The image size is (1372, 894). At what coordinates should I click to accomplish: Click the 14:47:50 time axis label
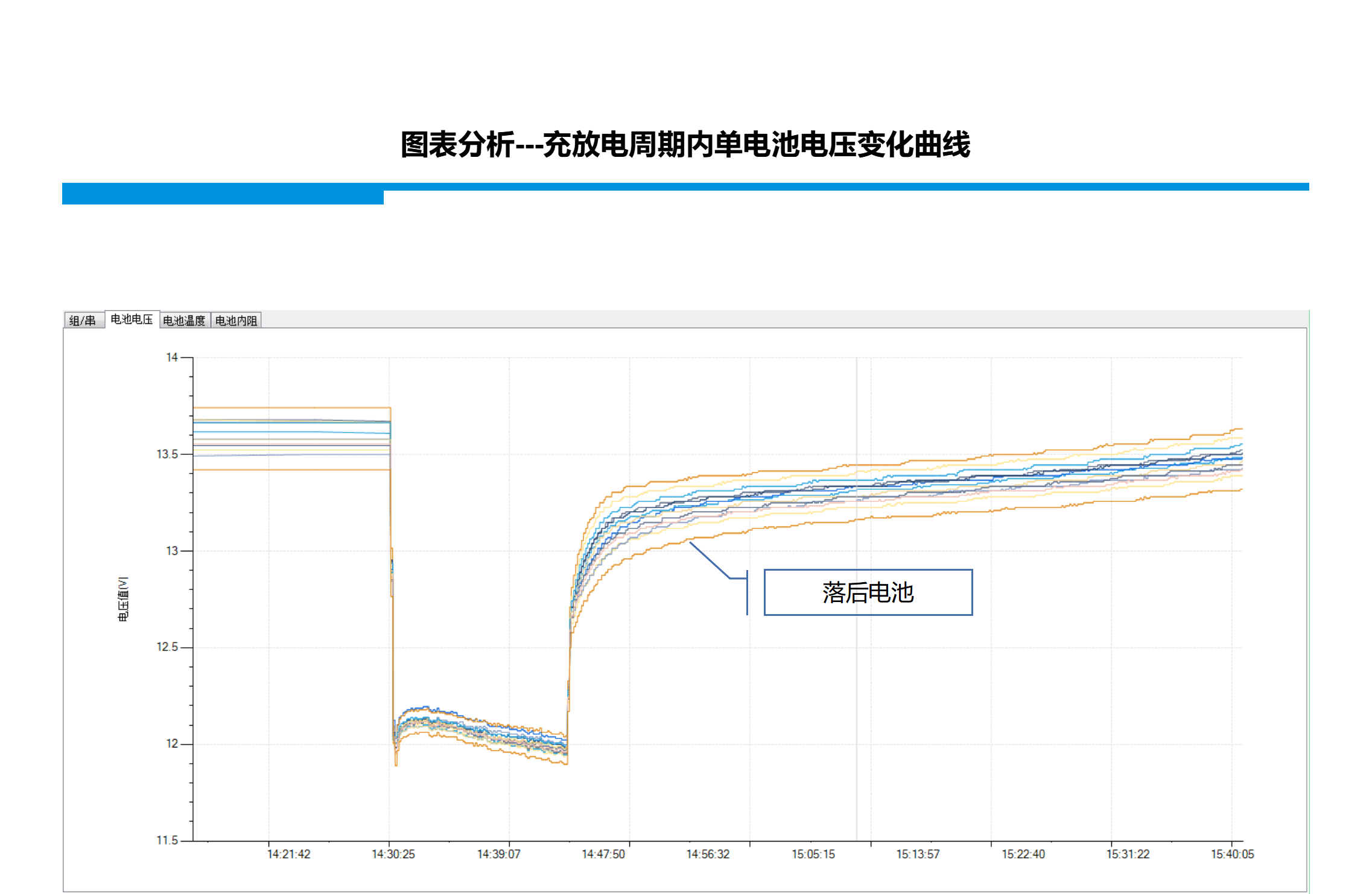[x=603, y=854]
